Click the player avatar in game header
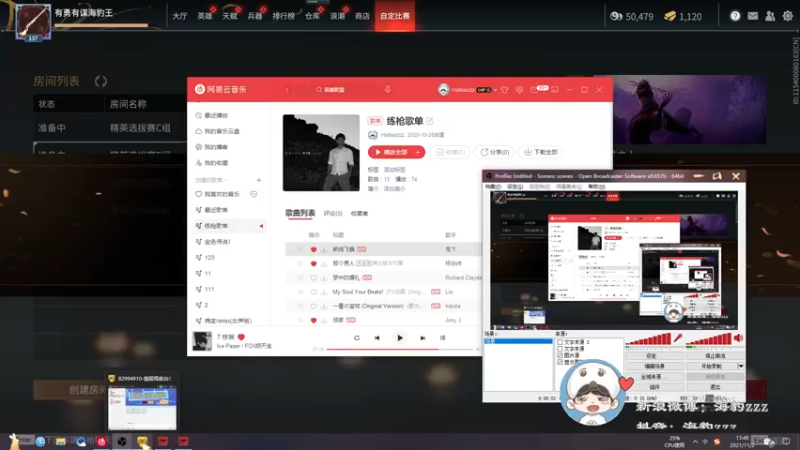This screenshot has width=800, height=450. 33,21
